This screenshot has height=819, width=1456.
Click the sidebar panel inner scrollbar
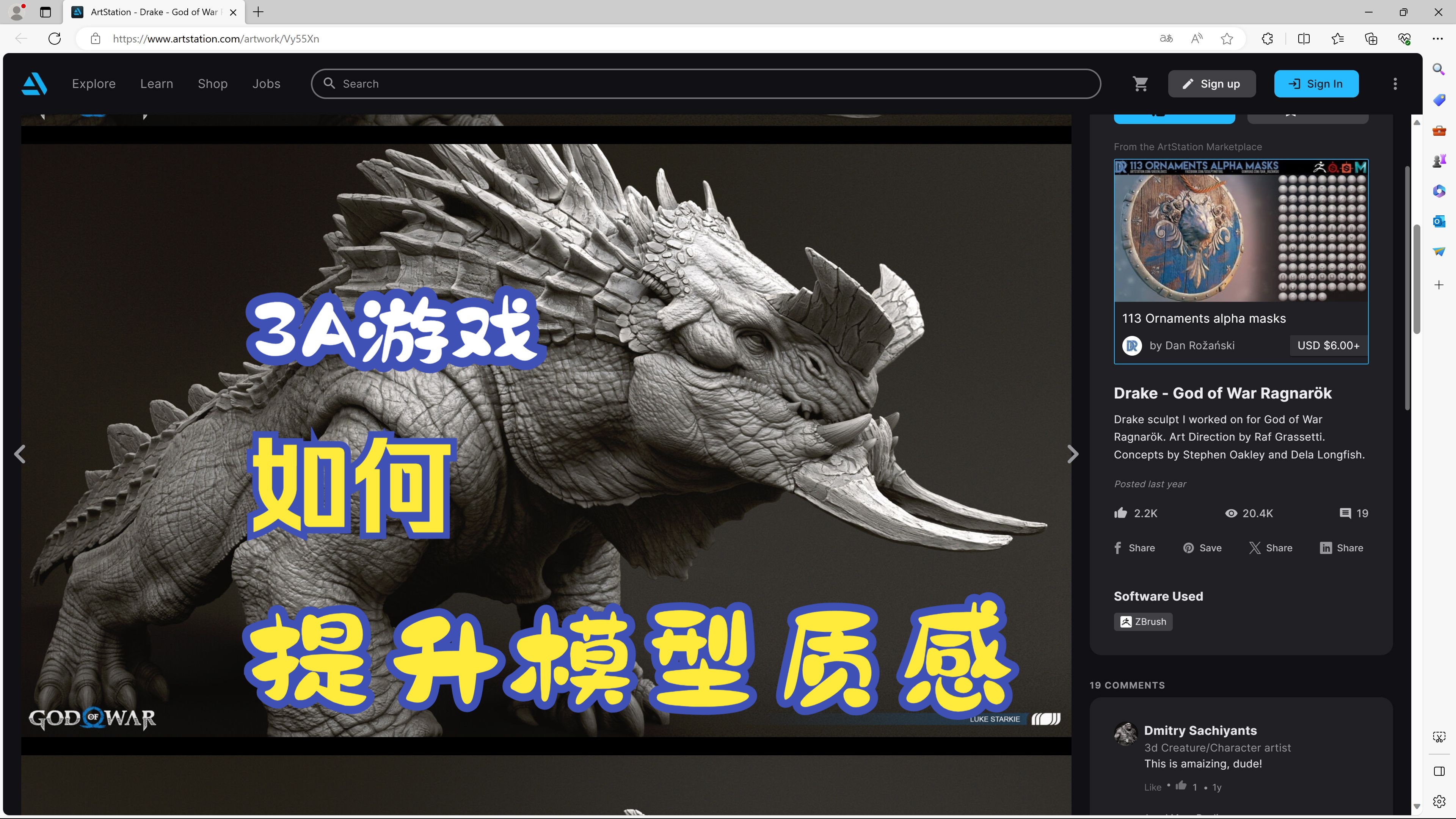(1407, 288)
